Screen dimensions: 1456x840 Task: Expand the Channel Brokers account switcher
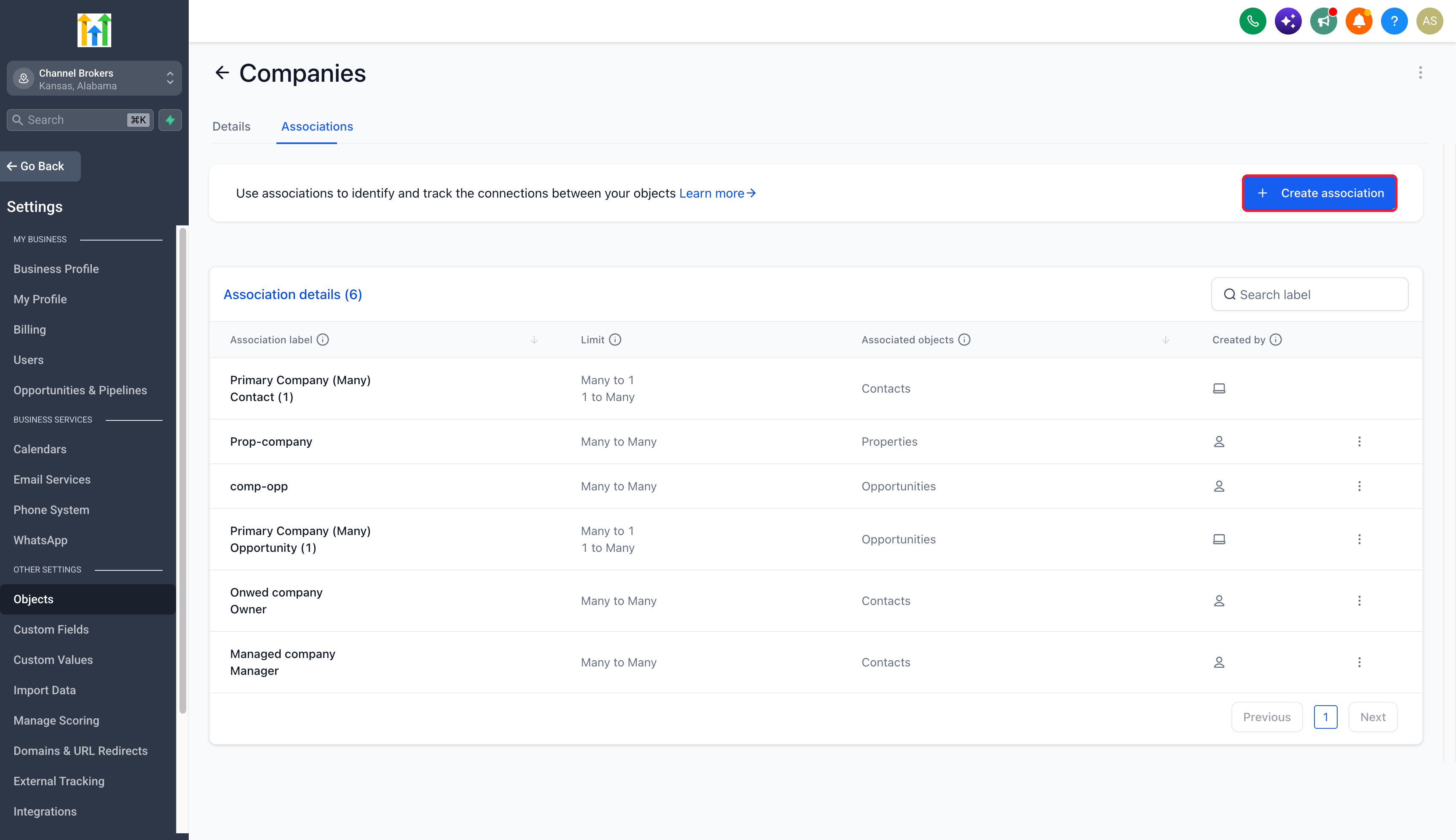(x=94, y=78)
